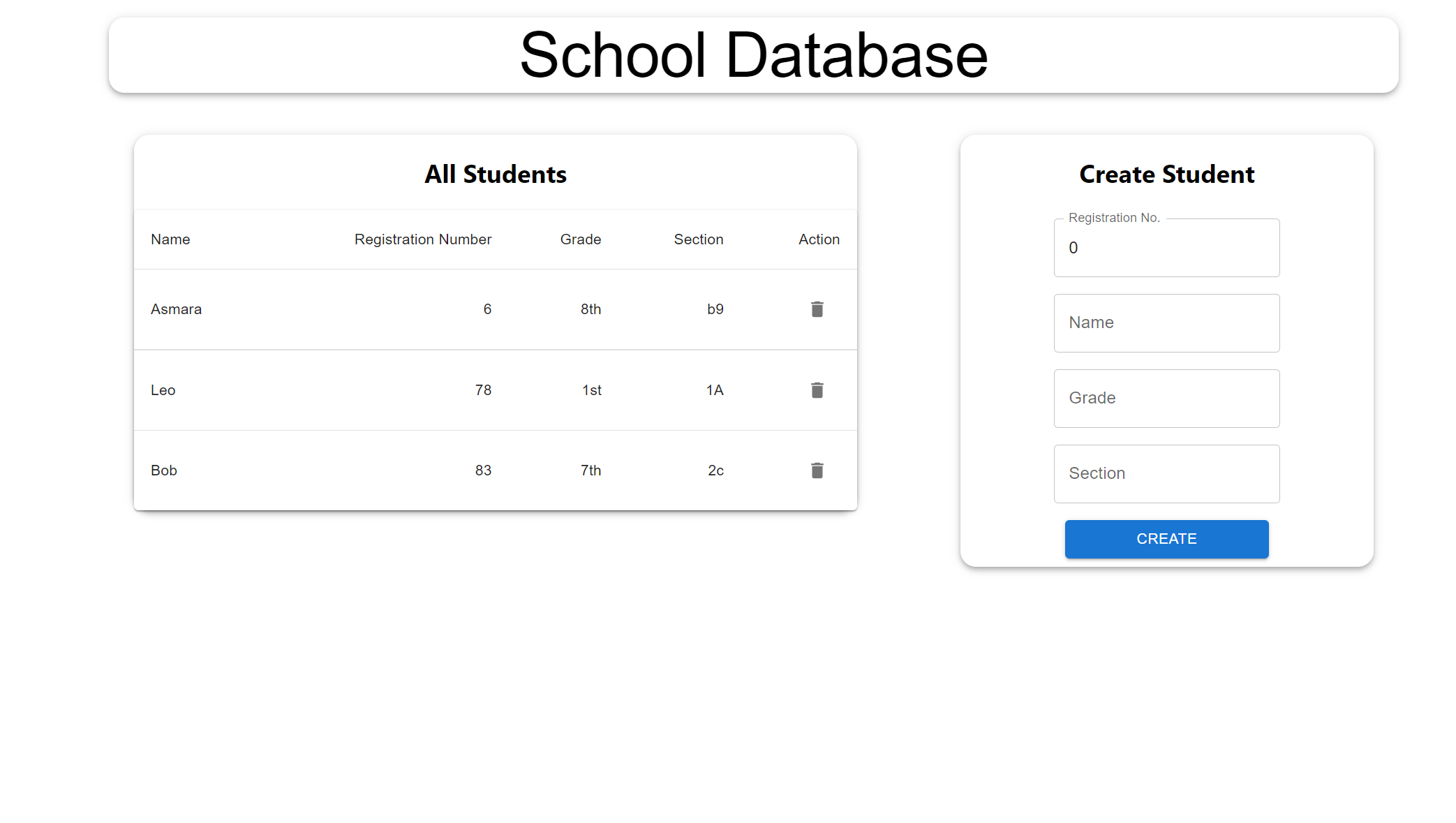Click the School Database header
The height and width of the screenshot is (823, 1456).
(x=754, y=55)
